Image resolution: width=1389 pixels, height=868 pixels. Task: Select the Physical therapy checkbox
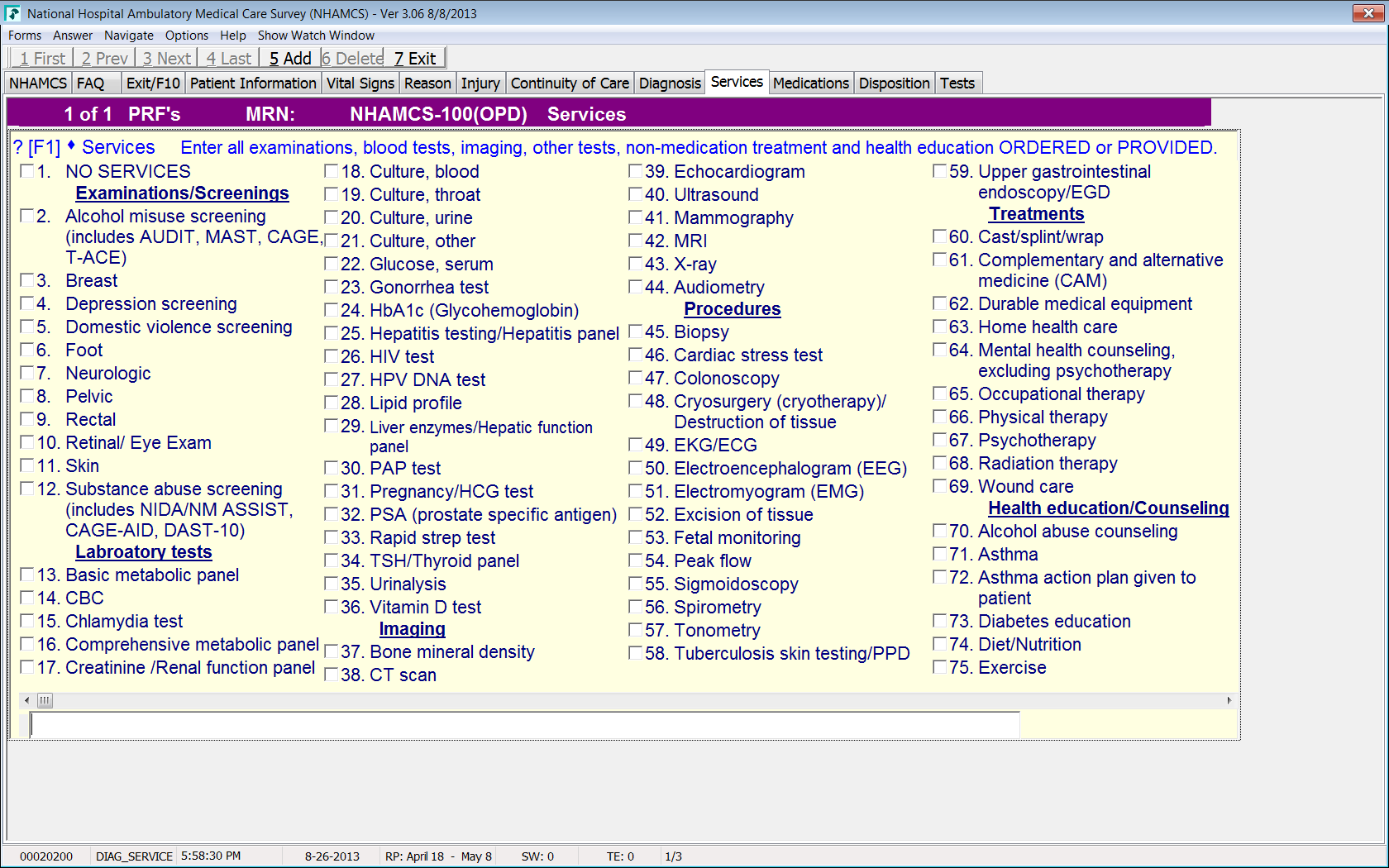pos(939,417)
